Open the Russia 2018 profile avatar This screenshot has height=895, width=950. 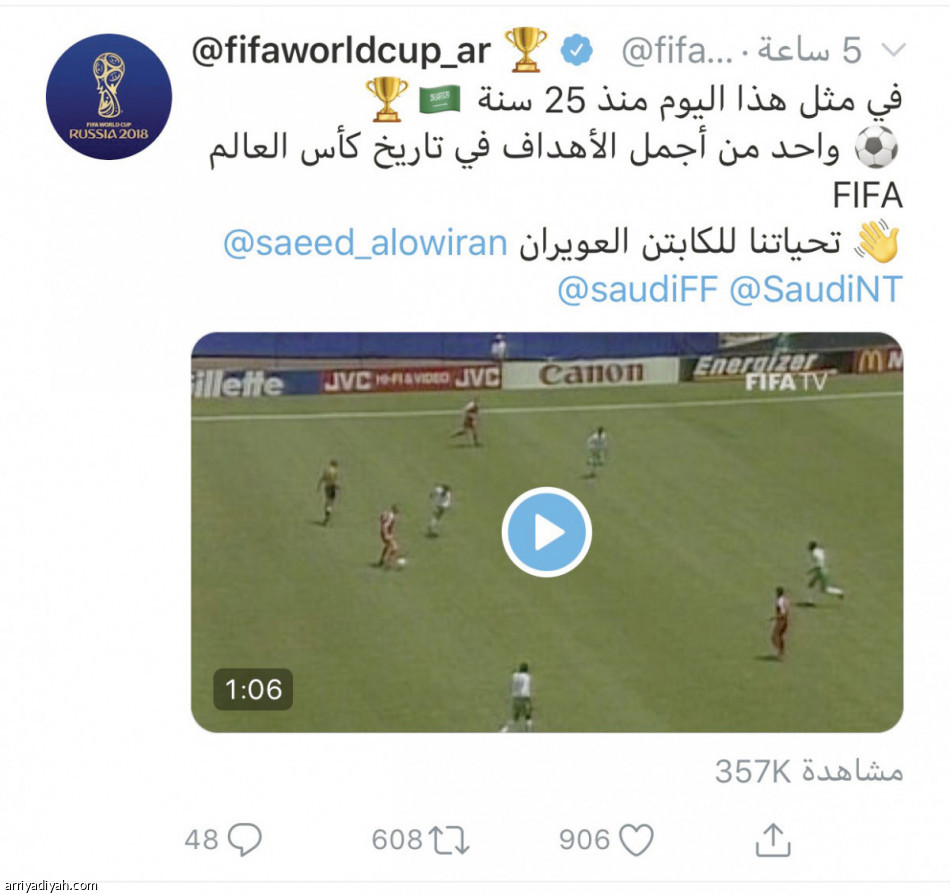[109, 97]
